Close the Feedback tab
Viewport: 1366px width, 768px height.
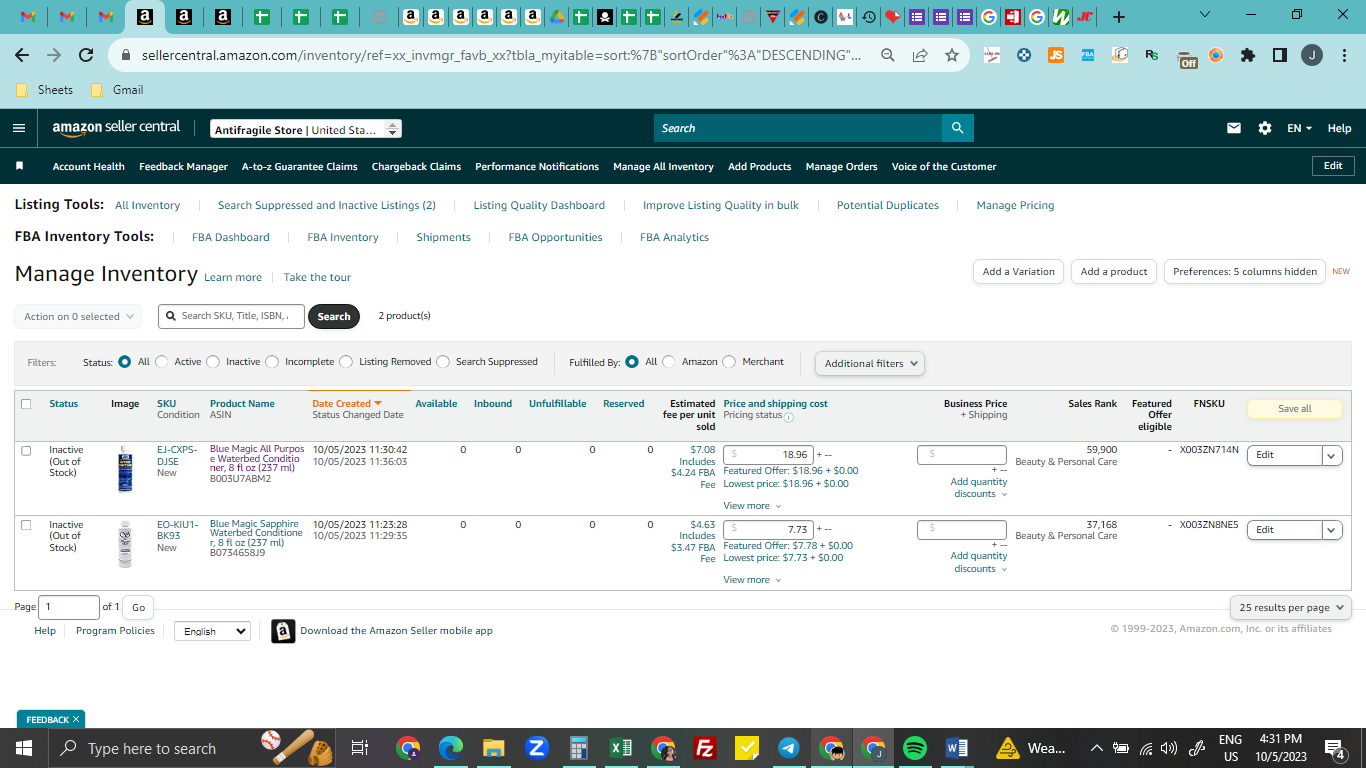point(76,719)
